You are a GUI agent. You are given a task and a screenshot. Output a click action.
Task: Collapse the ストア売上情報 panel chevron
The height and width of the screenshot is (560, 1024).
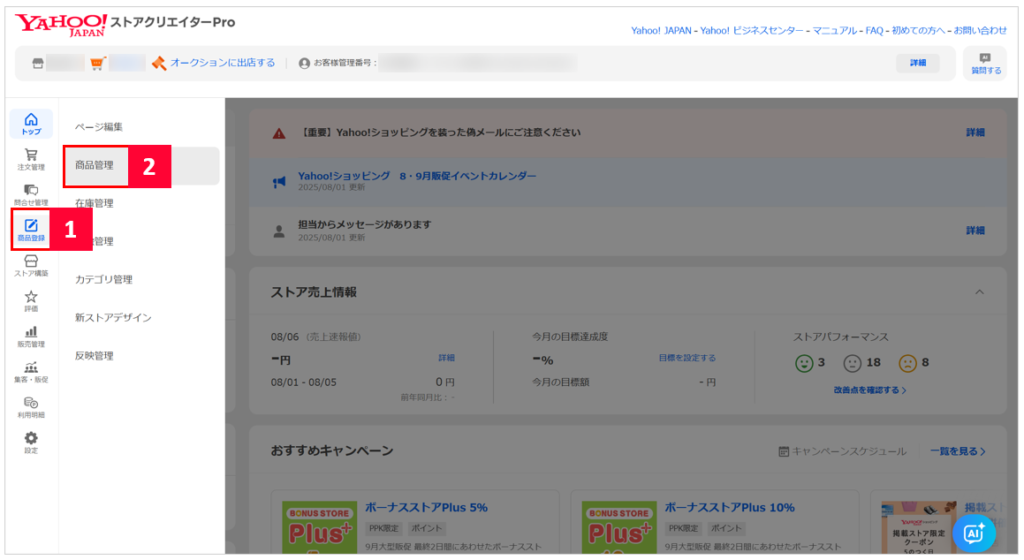tap(979, 292)
